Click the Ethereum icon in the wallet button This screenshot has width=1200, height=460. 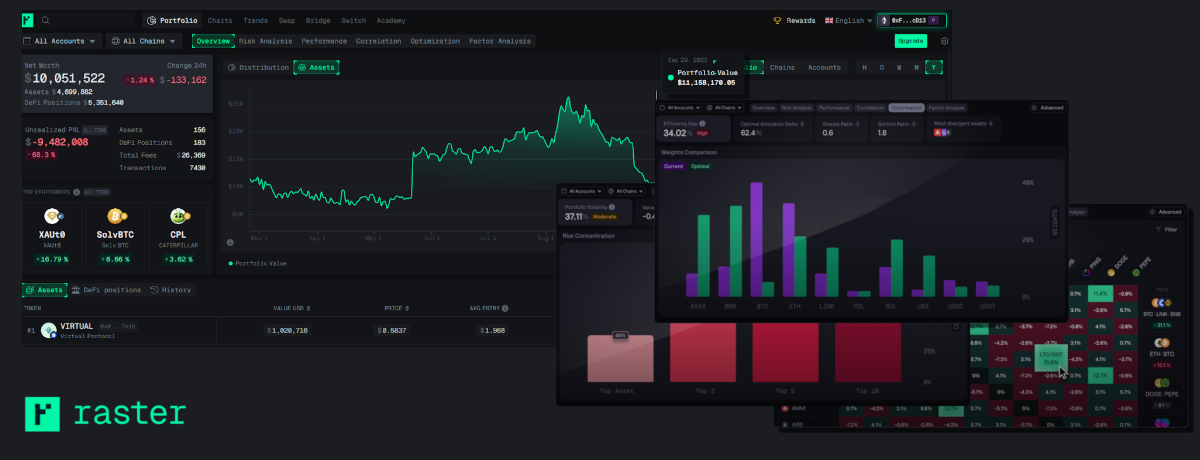pyautogui.click(x=884, y=20)
